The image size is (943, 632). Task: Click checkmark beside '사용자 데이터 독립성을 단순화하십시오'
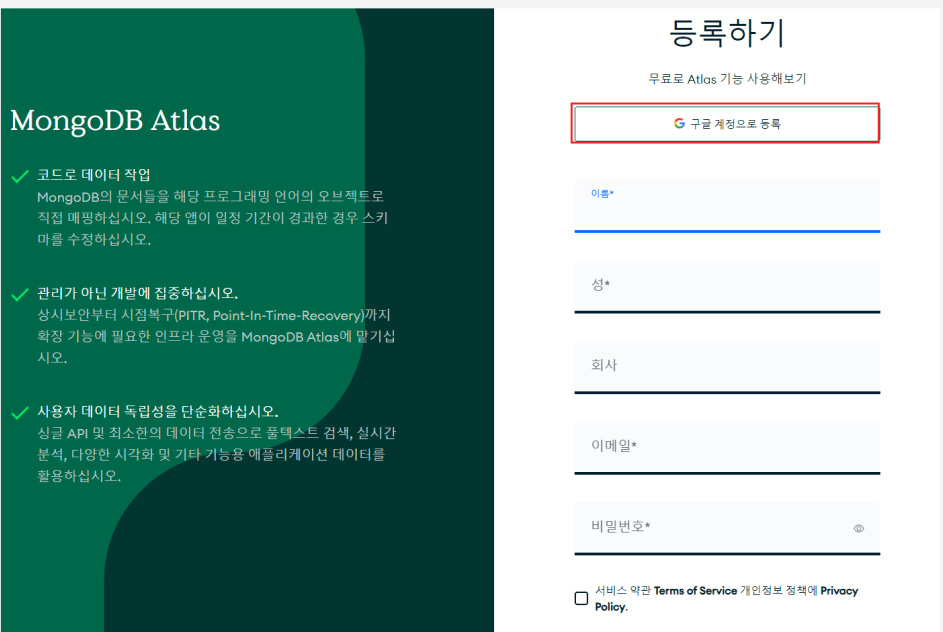point(20,413)
